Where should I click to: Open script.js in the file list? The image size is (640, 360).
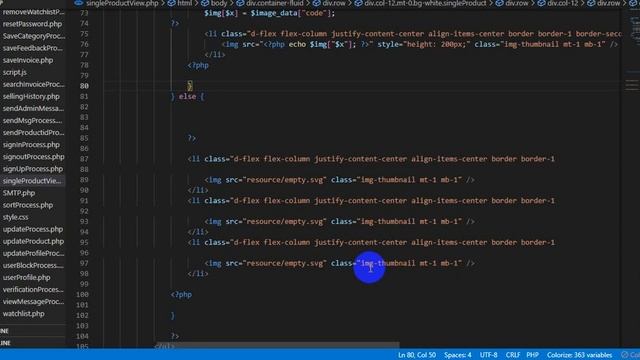[15, 72]
